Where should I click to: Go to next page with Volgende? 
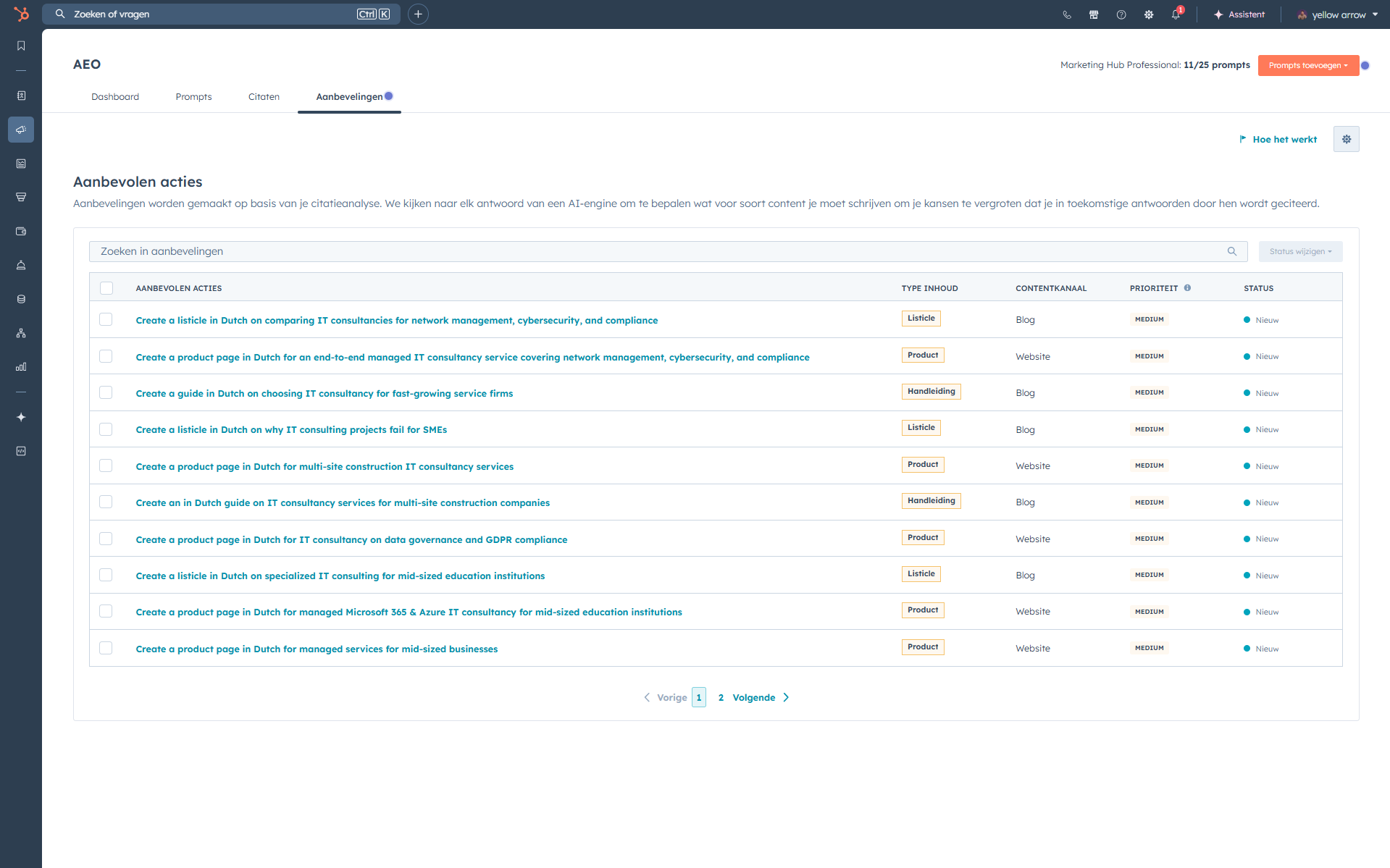click(760, 697)
